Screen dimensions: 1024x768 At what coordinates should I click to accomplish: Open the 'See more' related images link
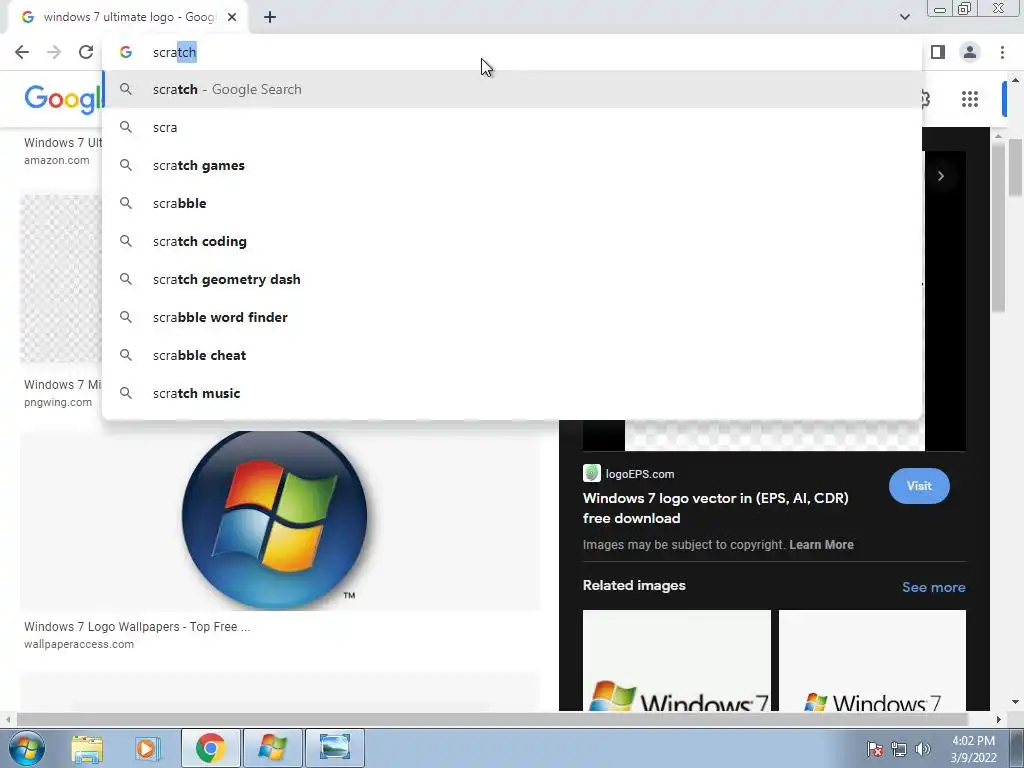(933, 587)
